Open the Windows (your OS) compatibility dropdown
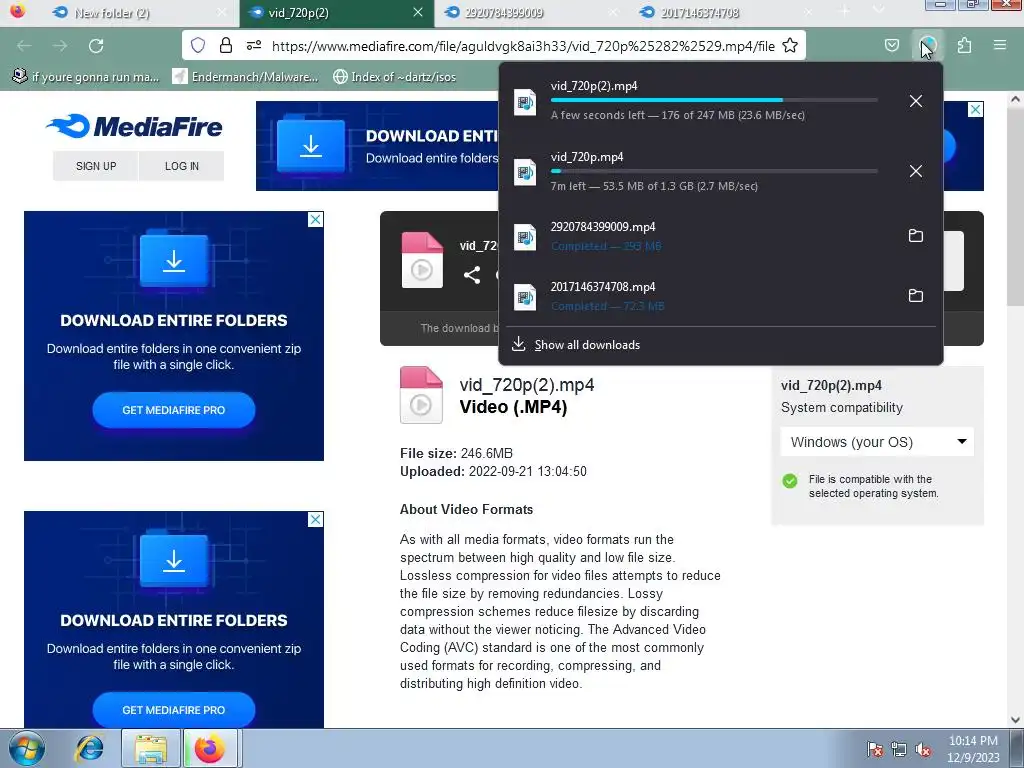 pos(877,442)
